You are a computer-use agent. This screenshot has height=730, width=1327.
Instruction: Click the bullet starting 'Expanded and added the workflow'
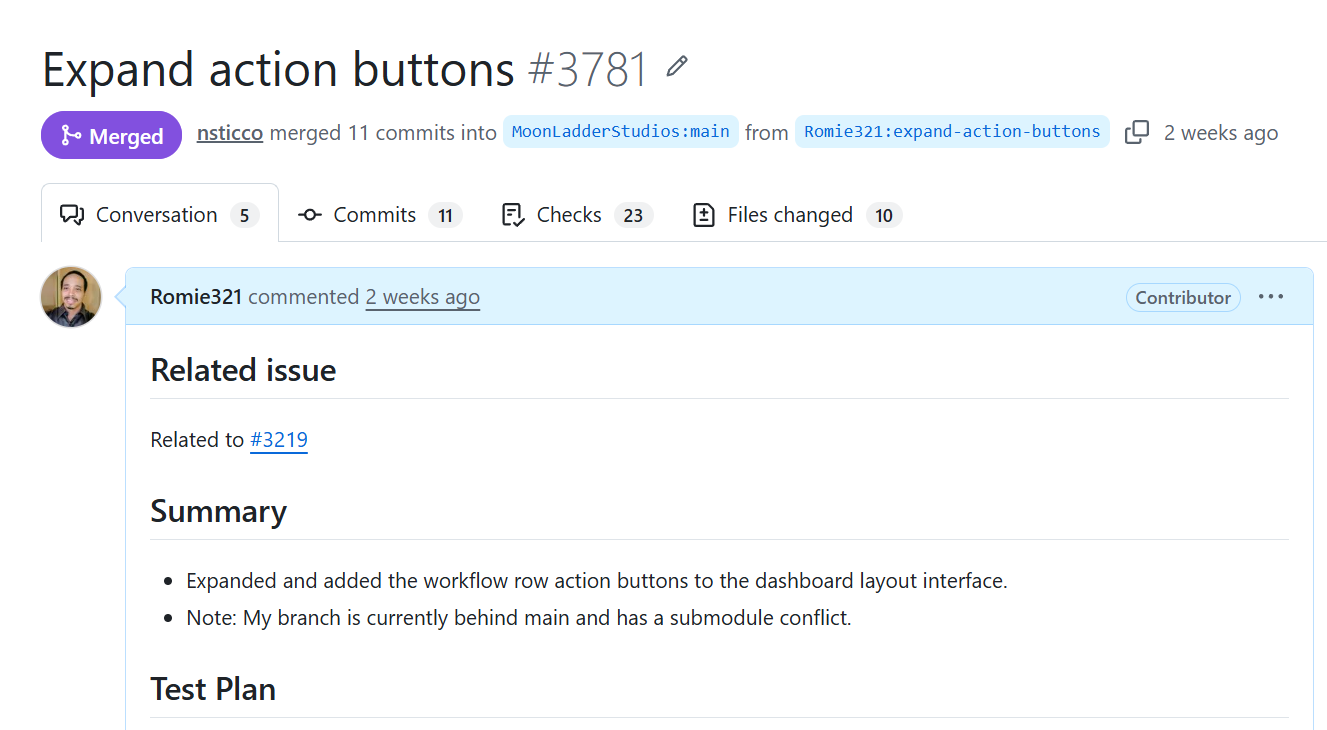[597, 581]
